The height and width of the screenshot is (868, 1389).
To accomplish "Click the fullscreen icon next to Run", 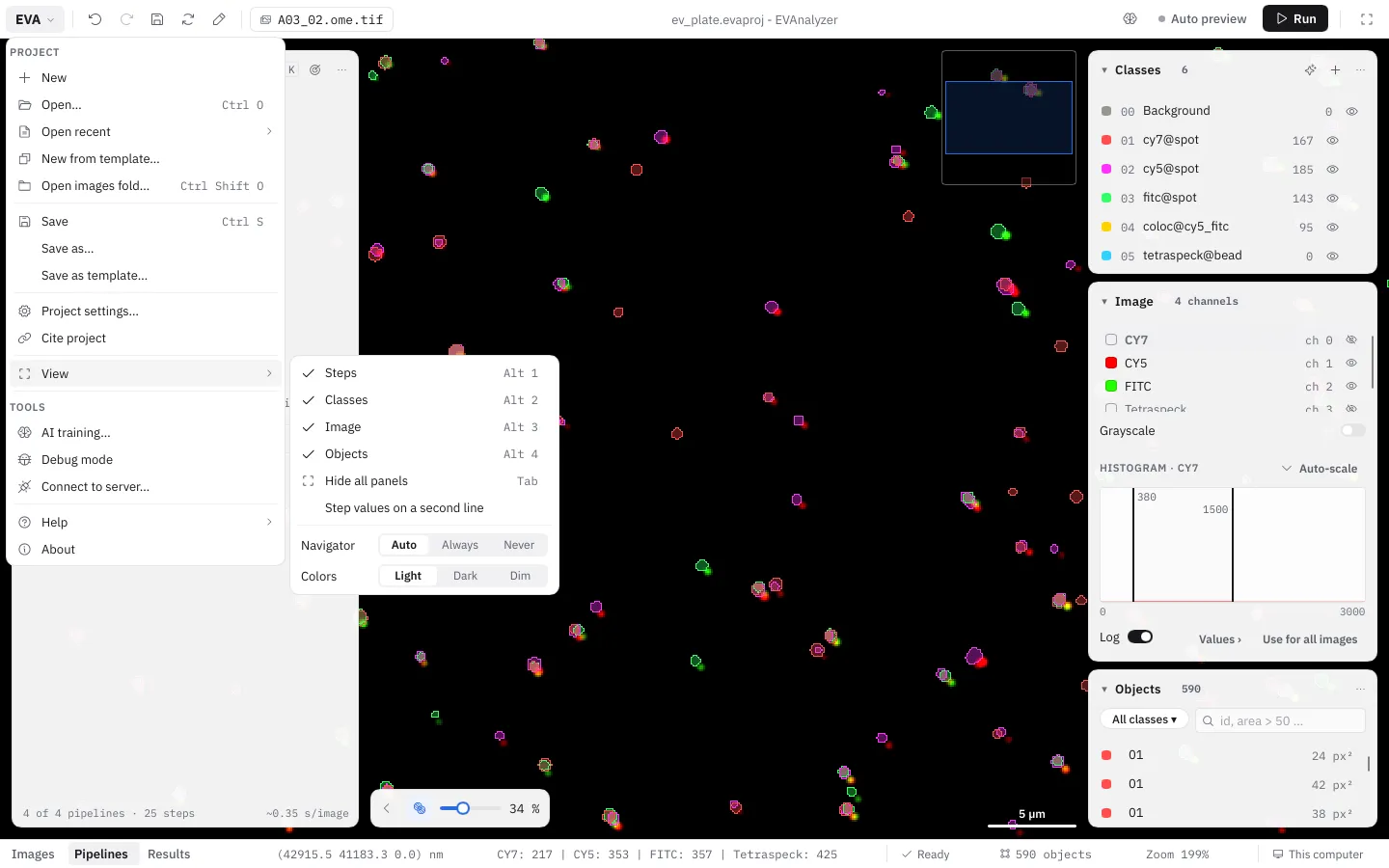I will [1367, 19].
